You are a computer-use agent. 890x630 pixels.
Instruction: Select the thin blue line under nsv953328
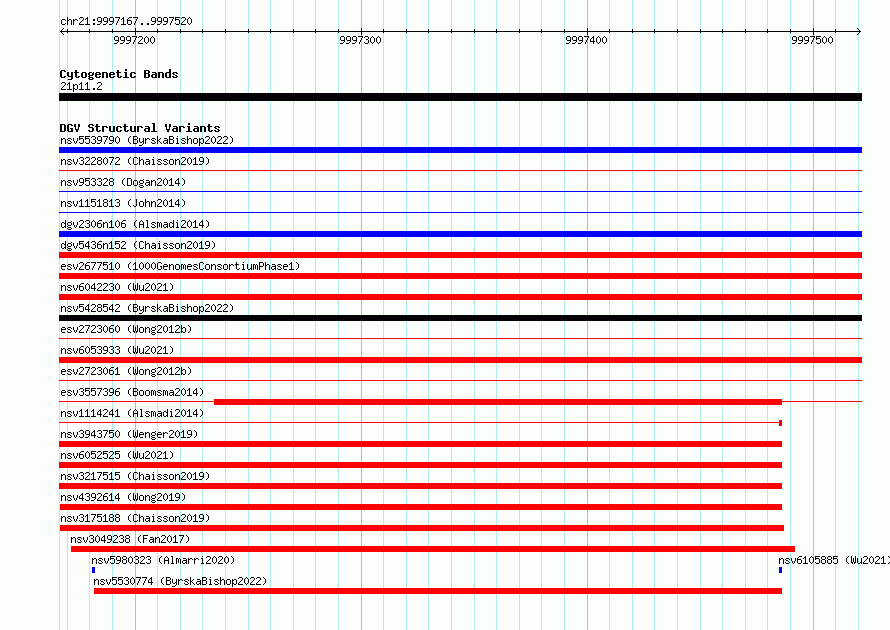pos(460,191)
